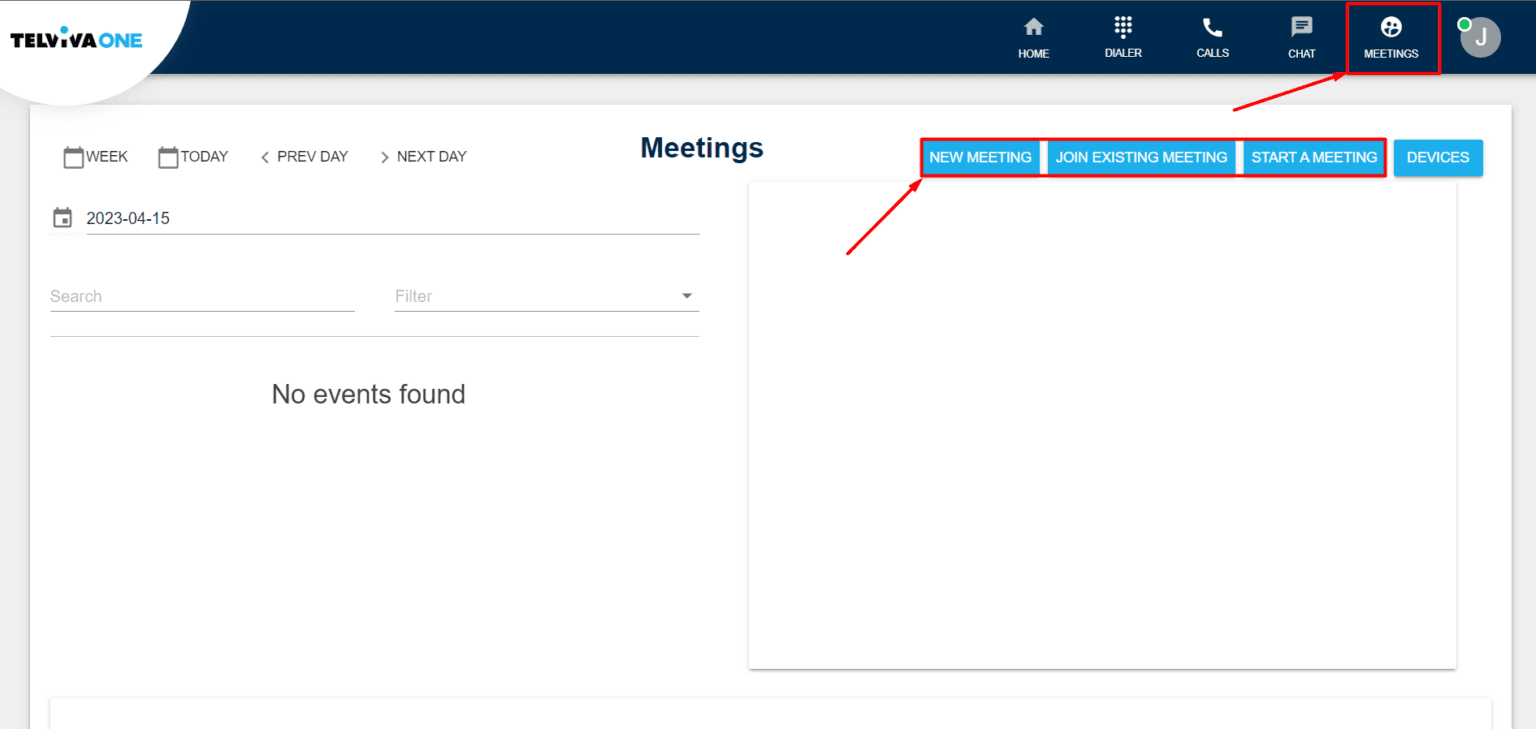The image size is (1536, 729).
Task: Open the Meetings section from the navigation
Action: pyautogui.click(x=1391, y=37)
